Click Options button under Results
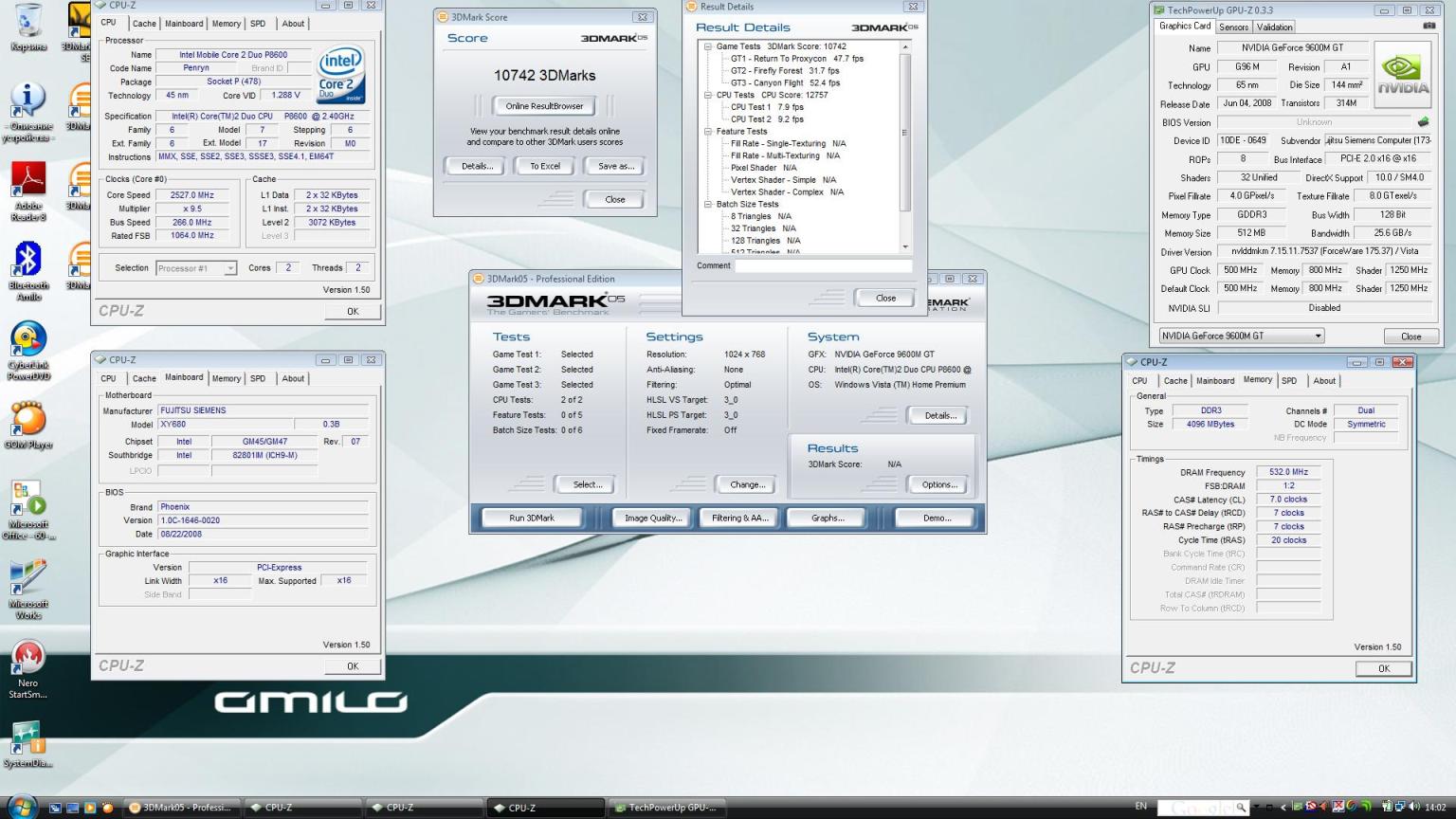The width and height of the screenshot is (1456, 819). point(939,484)
